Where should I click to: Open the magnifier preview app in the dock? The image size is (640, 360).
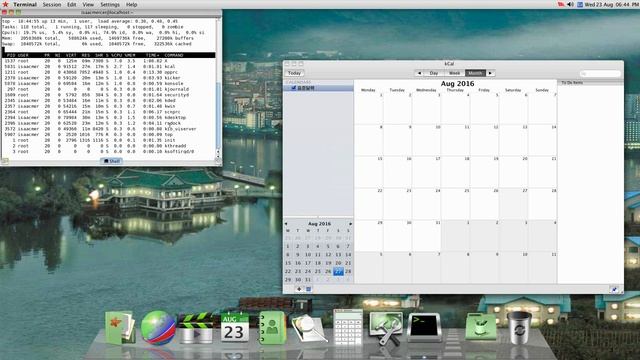coord(309,329)
